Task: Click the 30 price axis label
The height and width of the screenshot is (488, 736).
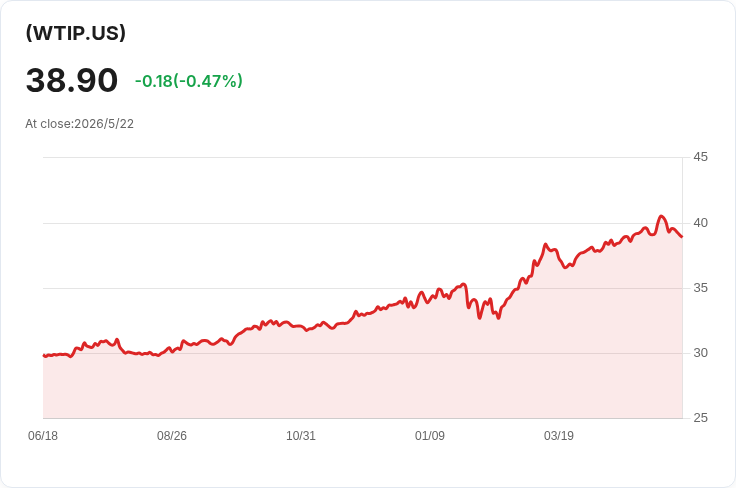Action: tap(700, 353)
